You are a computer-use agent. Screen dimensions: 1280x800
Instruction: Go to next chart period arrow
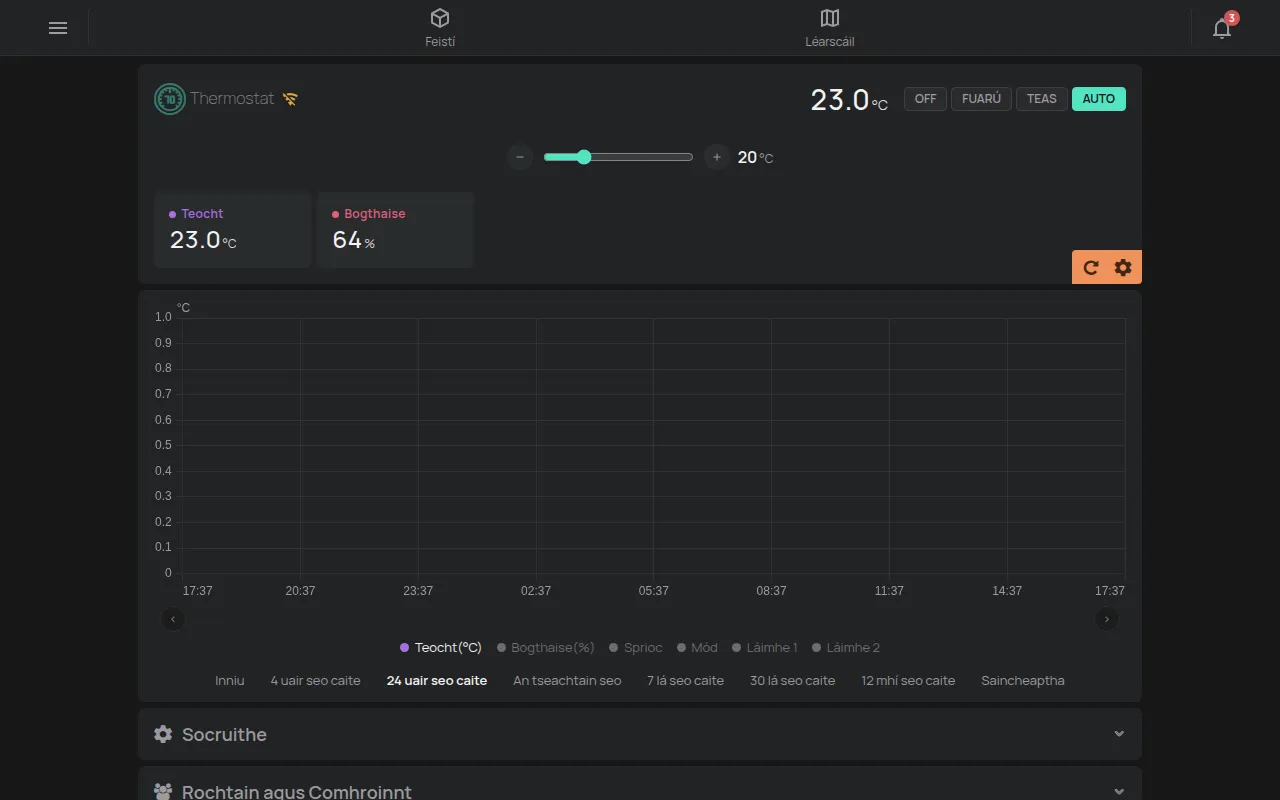(1107, 619)
